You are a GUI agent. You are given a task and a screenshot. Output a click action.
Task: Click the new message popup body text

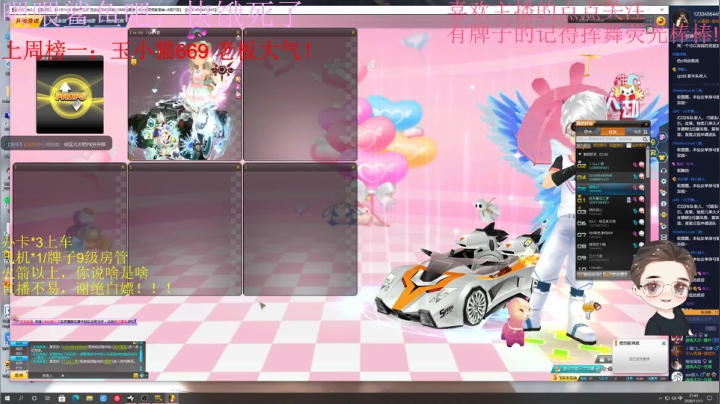pos(639,359)
